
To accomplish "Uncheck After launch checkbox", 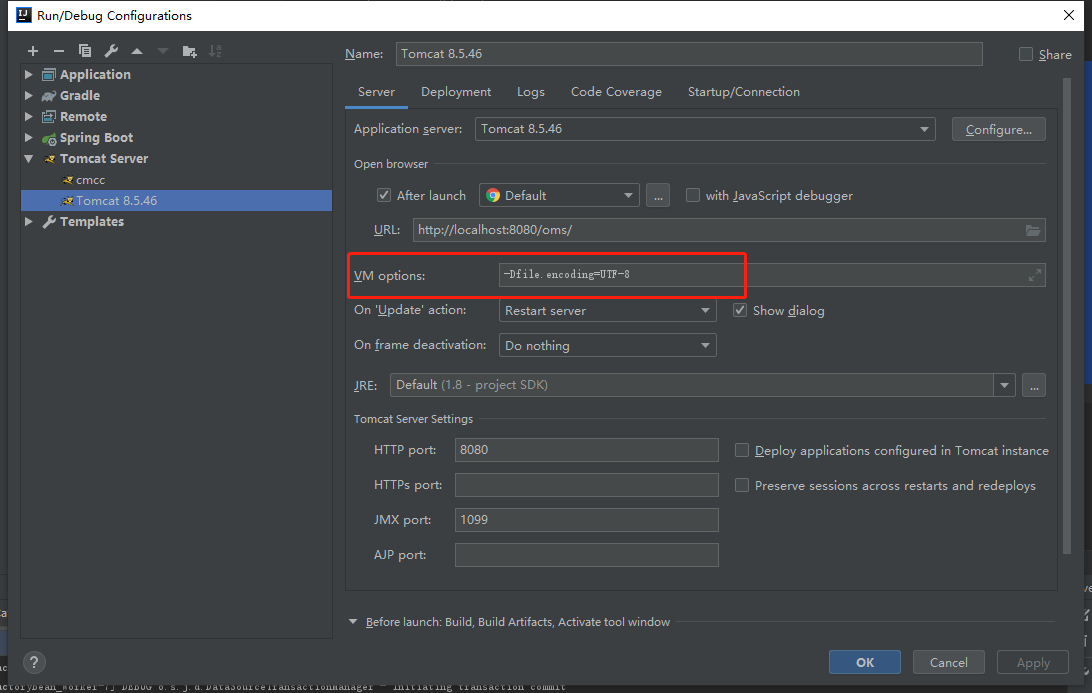I will tap(384, 195).
